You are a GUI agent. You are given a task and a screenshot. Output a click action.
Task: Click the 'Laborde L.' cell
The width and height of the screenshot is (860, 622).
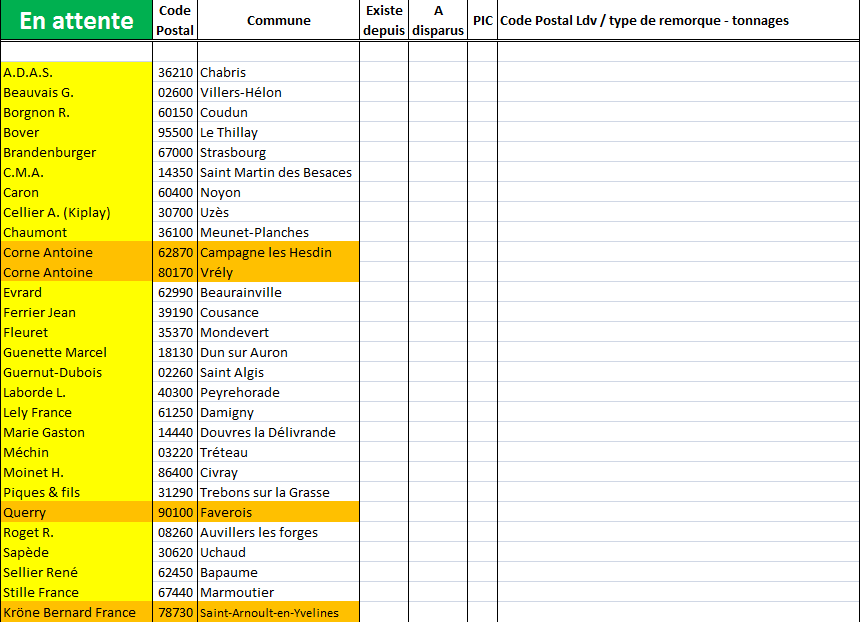(x=76, y=393)
